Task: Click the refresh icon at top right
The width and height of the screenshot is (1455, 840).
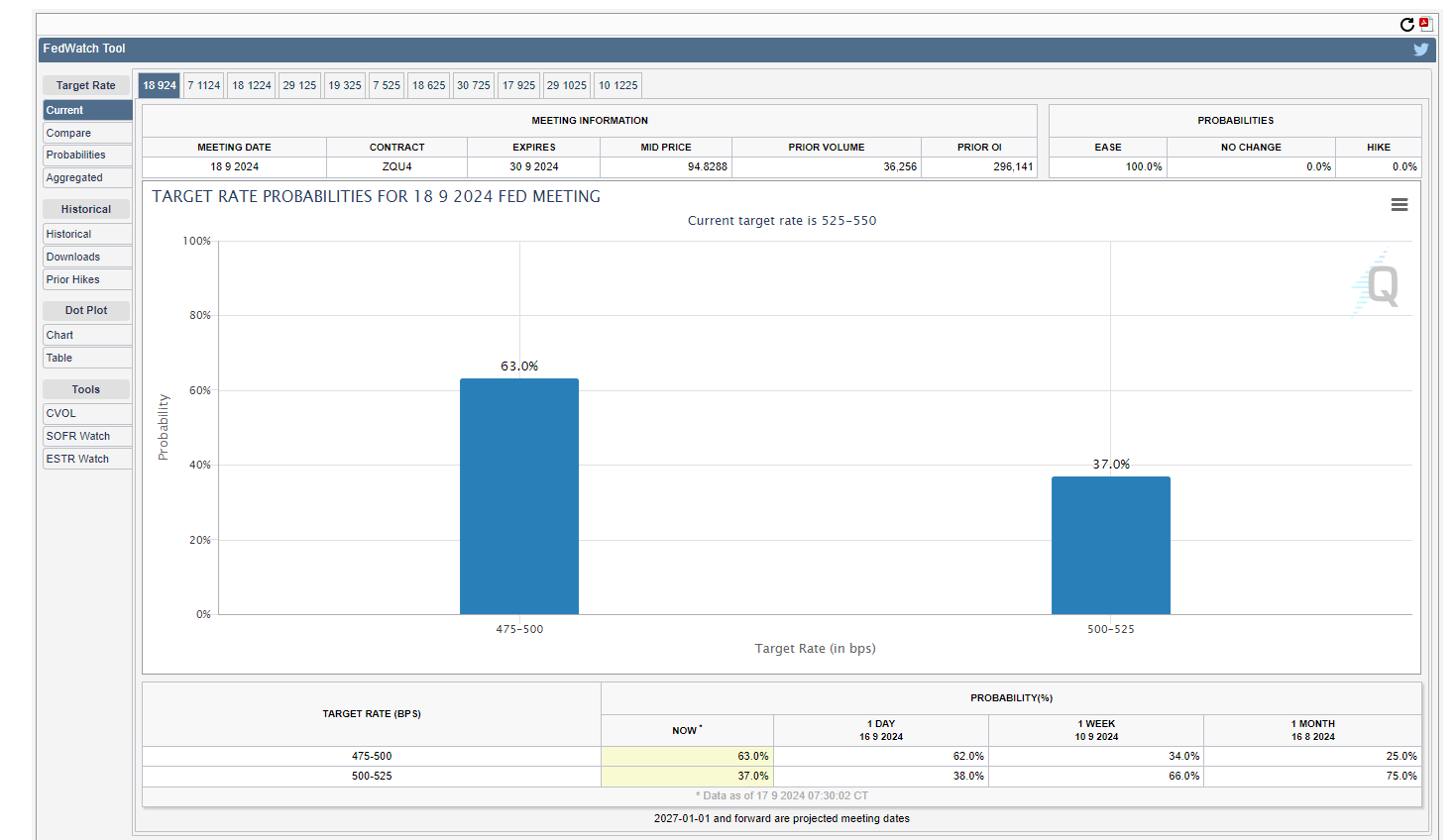Action: (x=1406, y=25)
